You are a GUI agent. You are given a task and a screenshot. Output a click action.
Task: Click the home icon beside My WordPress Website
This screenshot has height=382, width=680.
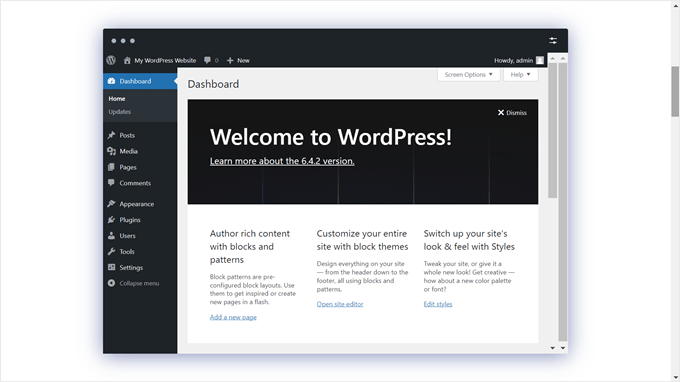[127, 60]
